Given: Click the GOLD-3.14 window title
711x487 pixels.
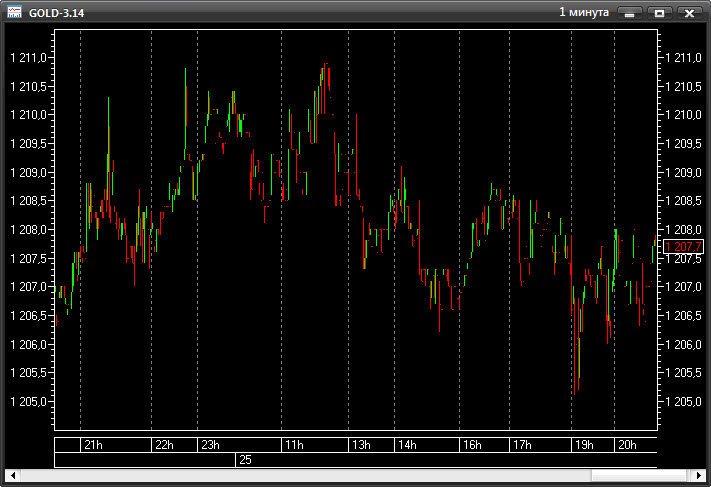Looking at the screenshot, I should coord(57,13).
